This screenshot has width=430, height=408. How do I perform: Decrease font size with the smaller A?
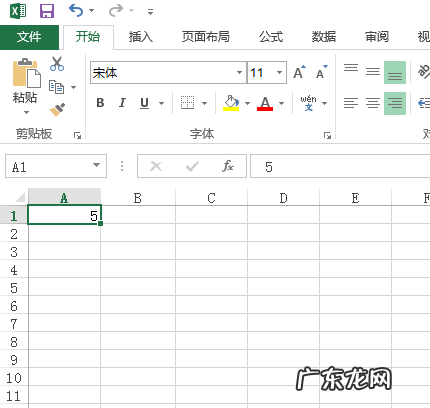[x=322, y=72]
